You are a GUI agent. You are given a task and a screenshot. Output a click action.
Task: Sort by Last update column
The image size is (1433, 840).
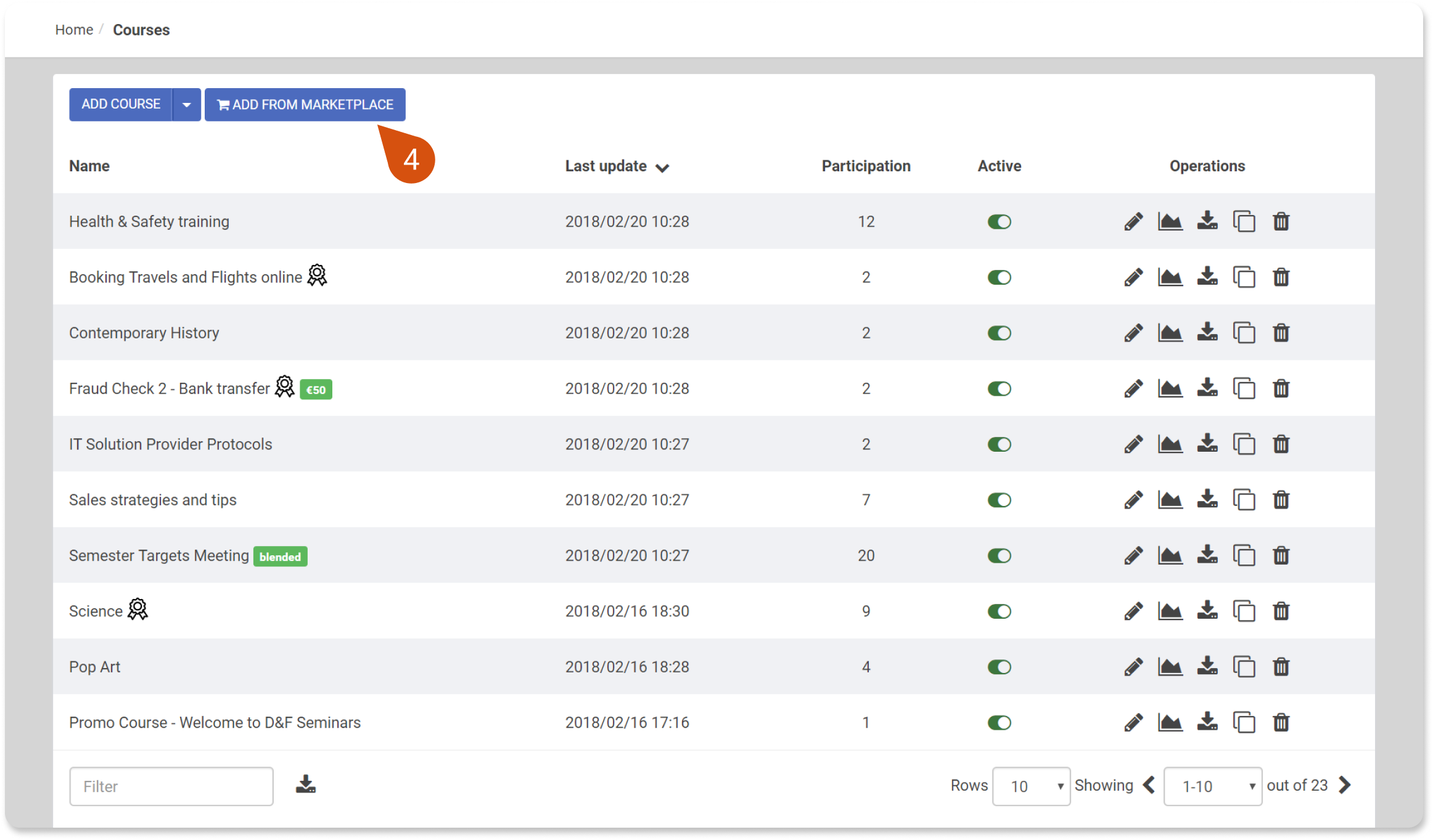pyautogui.click(x=617, y=166)
